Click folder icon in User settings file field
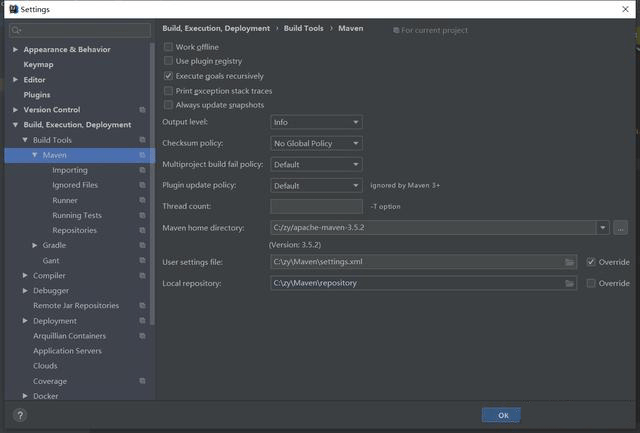This screenshot has height=433, width=640. click(569, 262)
